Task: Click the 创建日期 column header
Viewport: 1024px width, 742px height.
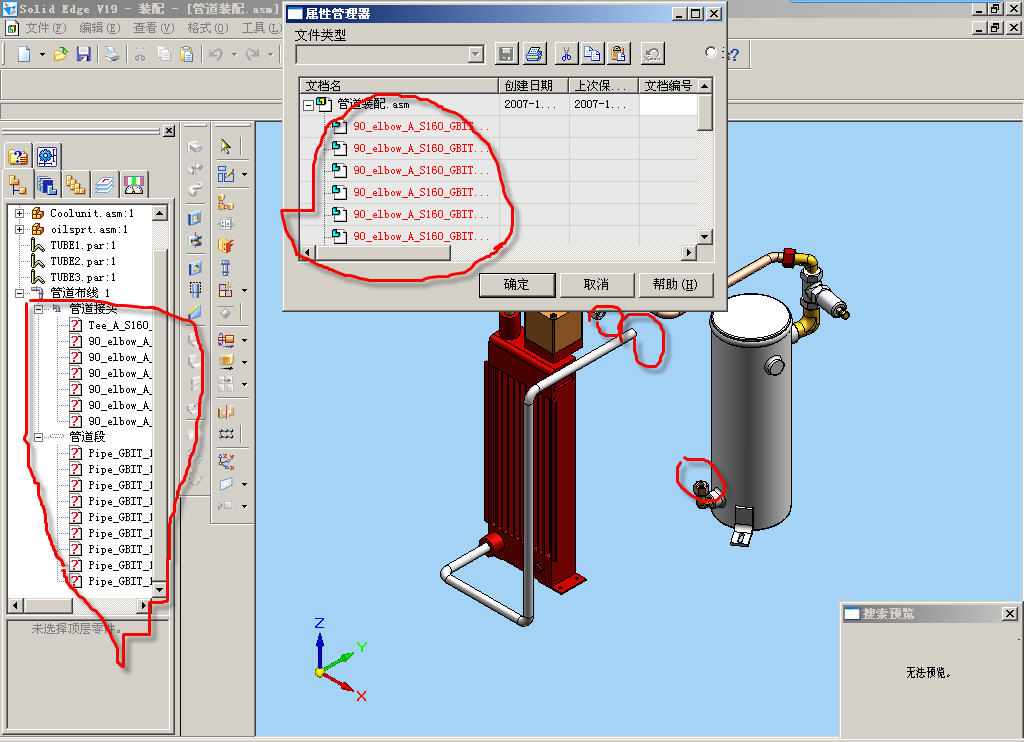Action: (x=534, y=86)
